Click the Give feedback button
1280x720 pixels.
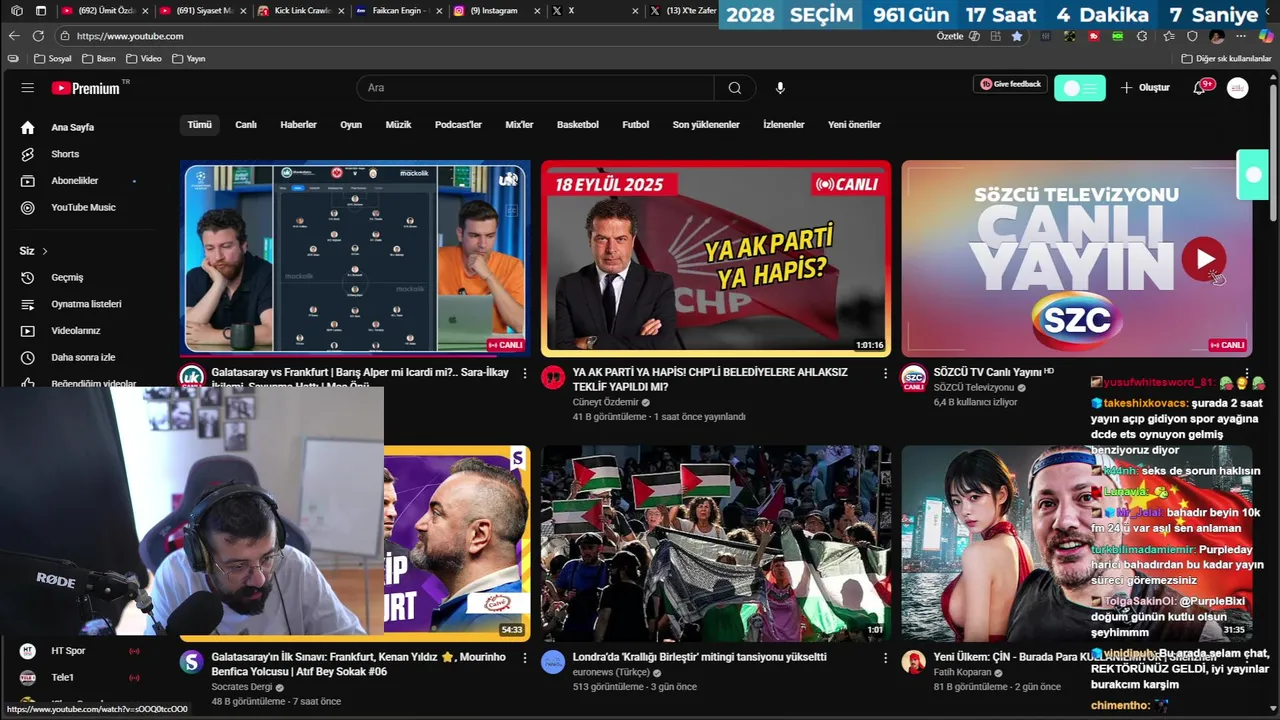[x=1010, y=85]
